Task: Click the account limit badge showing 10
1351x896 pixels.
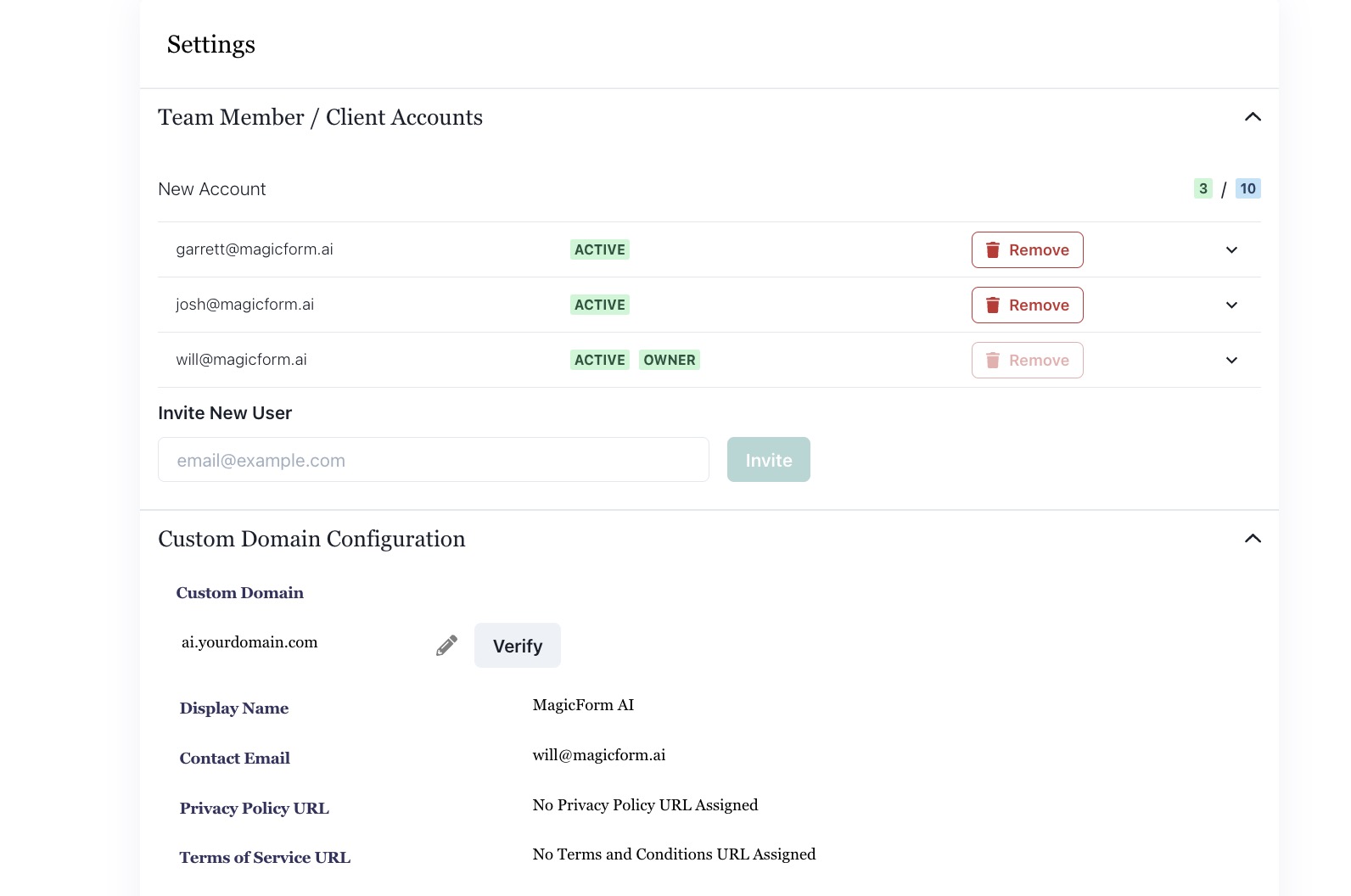Action: pyautogui.click(x=1247, y=188)
